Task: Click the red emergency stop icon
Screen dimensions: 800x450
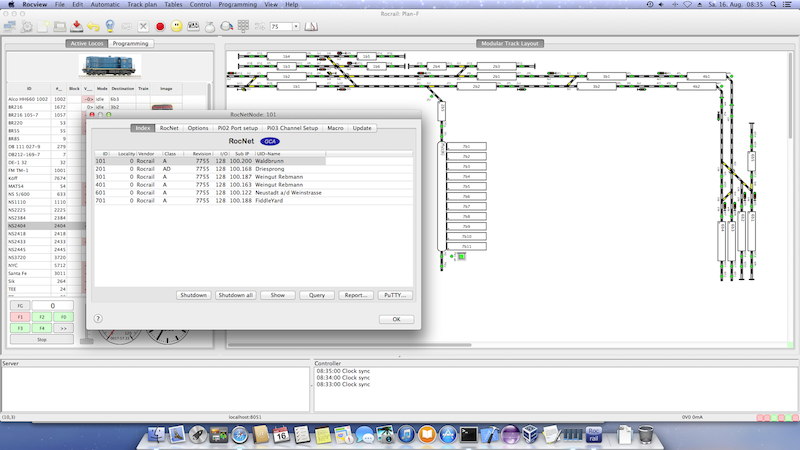Action: 160,27
